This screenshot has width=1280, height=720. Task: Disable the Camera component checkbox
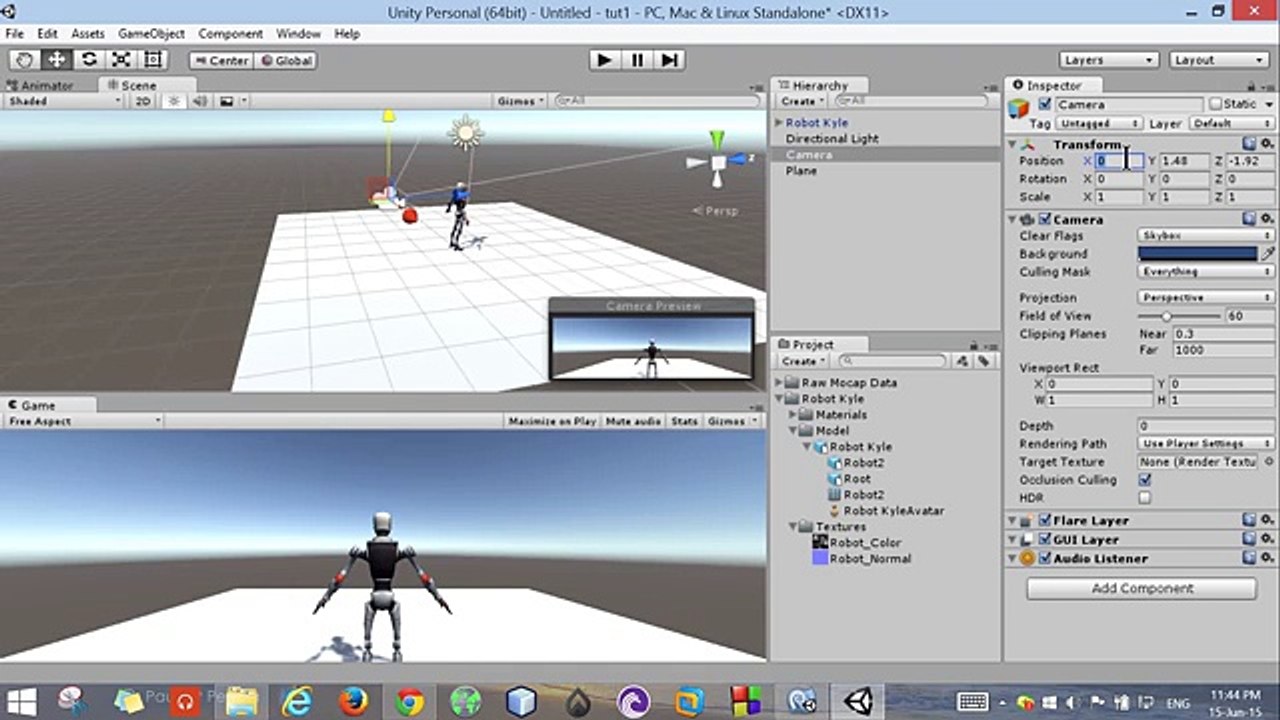[x=1045, y=219]
